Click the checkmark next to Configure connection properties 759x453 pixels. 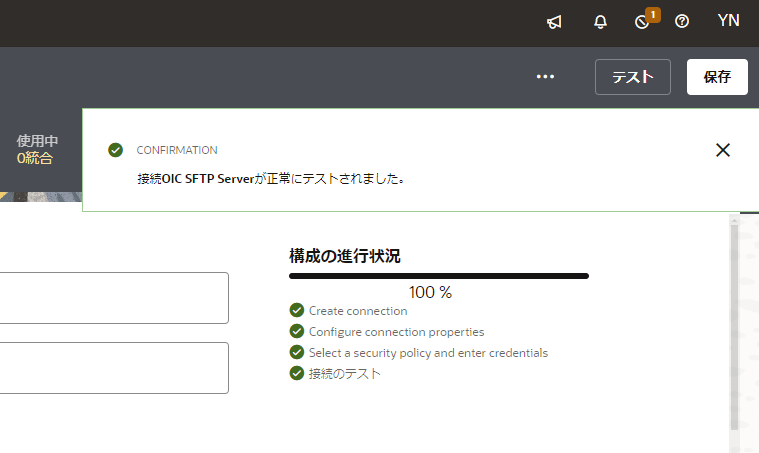pos(296,331)
